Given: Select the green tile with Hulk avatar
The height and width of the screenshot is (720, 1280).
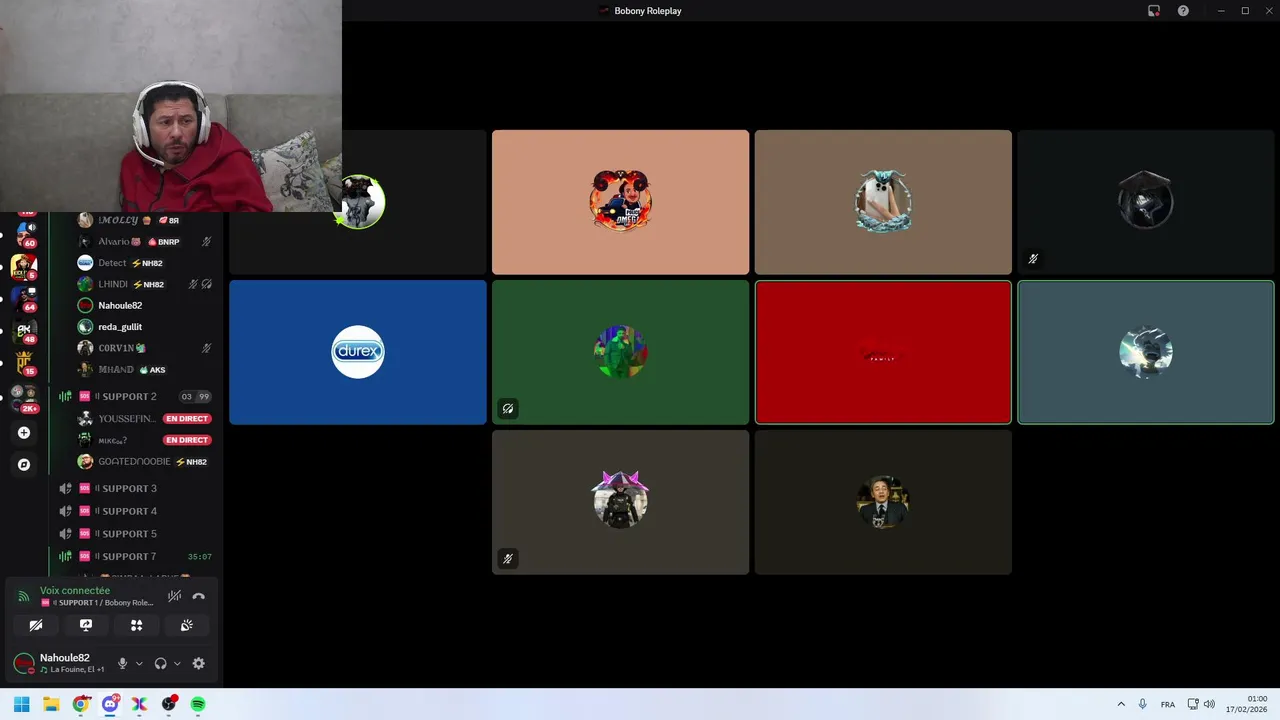Looking at the screenshot, I should [x=620, y=352].
